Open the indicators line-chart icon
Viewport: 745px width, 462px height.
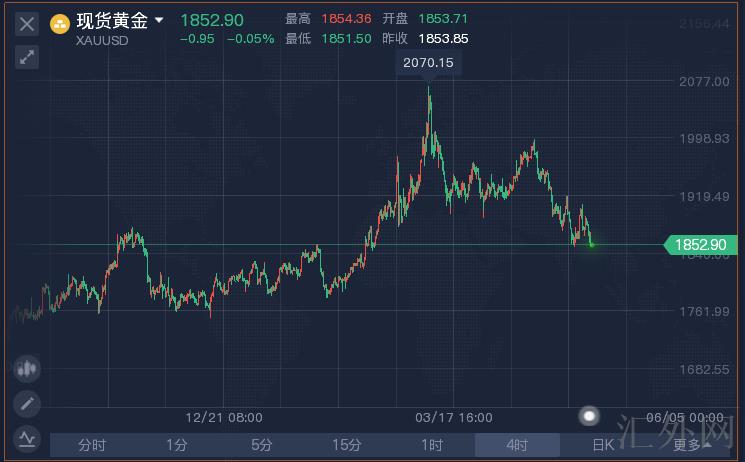[x=27, y=437]
